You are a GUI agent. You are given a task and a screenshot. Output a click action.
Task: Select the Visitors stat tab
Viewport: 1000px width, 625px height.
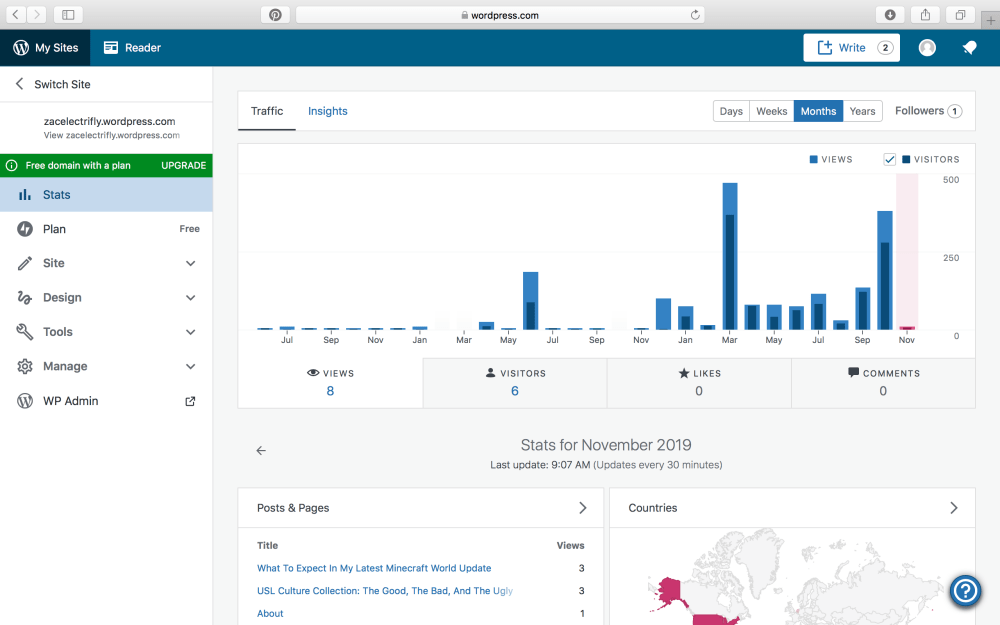tap(515, 382)
